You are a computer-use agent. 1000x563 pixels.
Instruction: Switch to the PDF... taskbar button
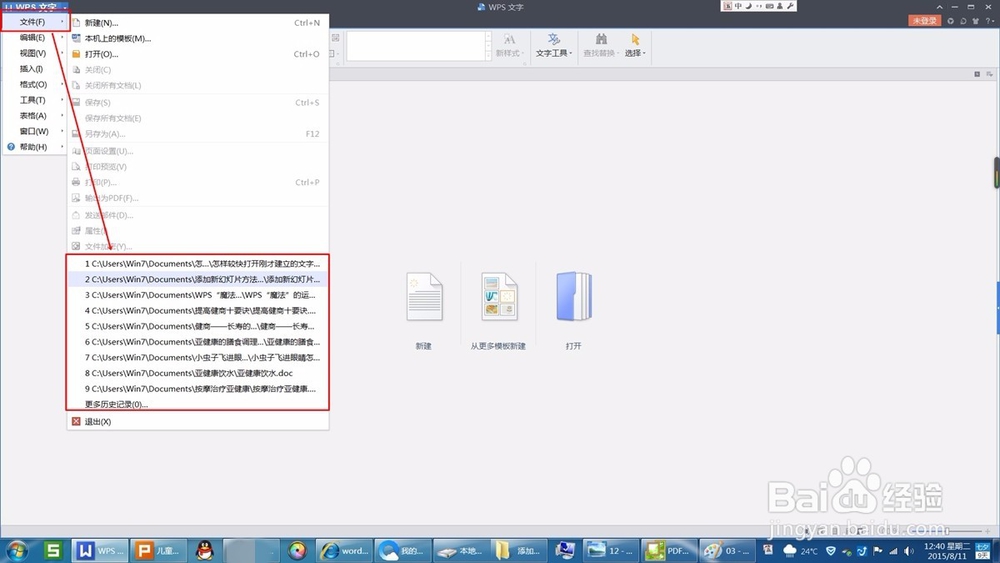coord(670,550)
